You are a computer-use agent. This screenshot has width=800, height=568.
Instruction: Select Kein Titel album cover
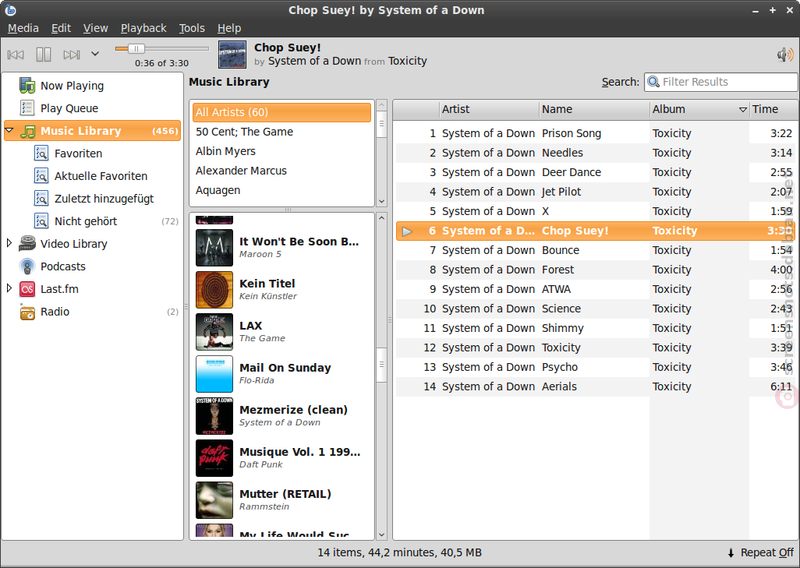214,290
